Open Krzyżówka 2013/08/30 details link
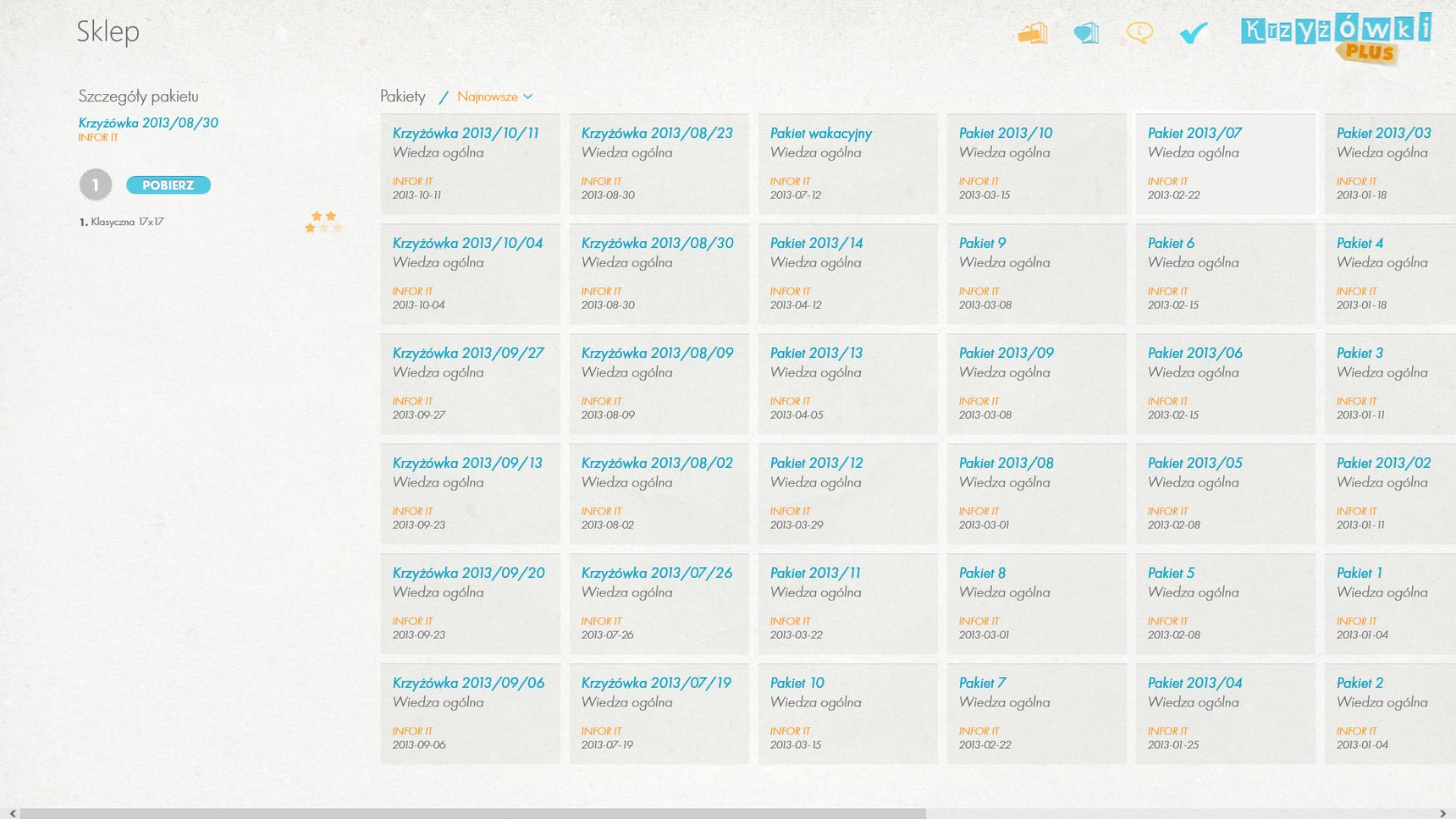The image size is (1456, 819). coord(148,123)
